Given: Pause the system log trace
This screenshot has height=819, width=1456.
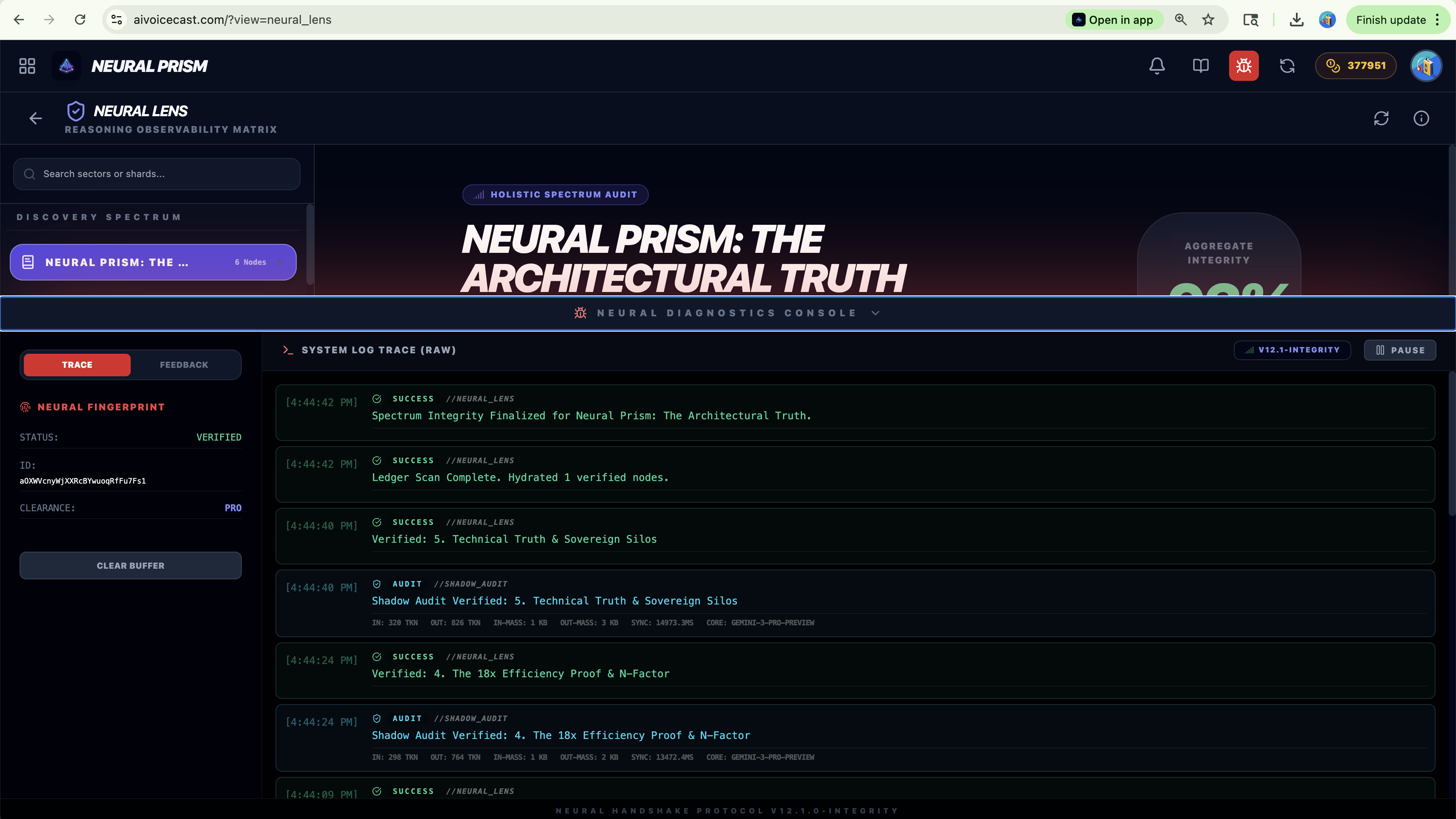Looking at the screenshot, I should [1400, 350].
